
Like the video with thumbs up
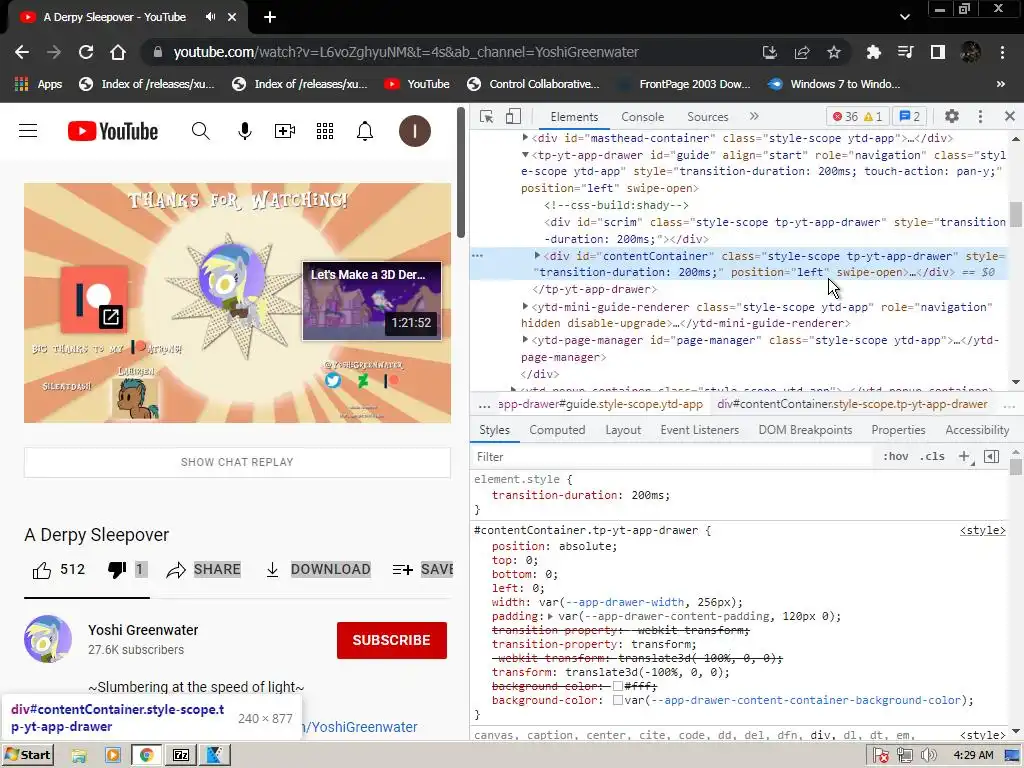(42, 570)
